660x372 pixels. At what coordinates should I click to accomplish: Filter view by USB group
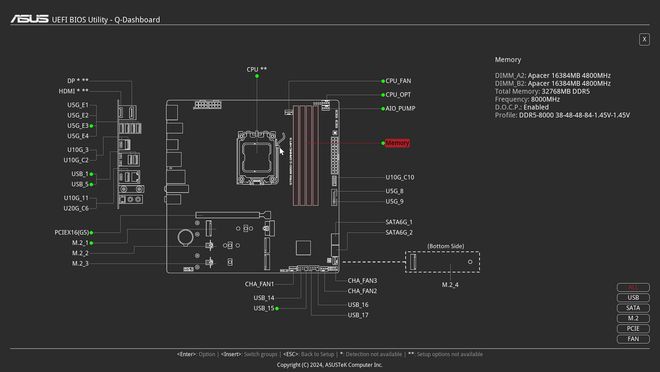click(633, 298)
